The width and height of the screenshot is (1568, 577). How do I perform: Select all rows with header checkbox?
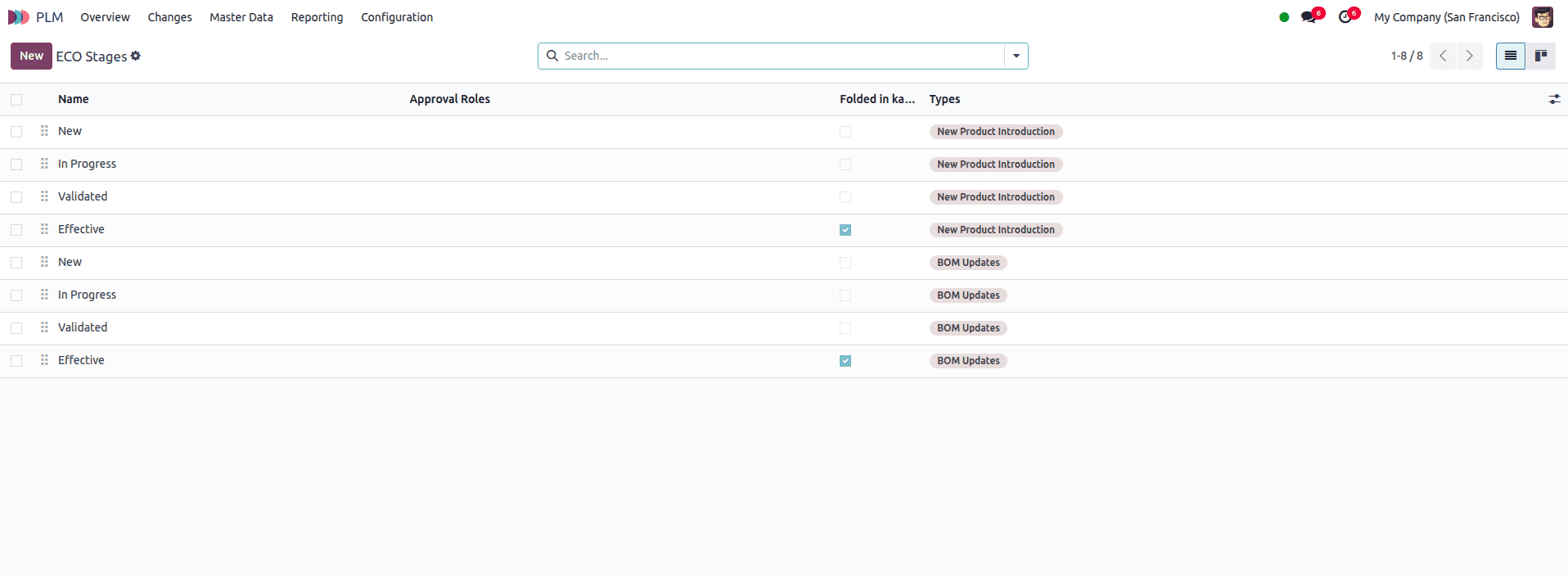point(16,100)
